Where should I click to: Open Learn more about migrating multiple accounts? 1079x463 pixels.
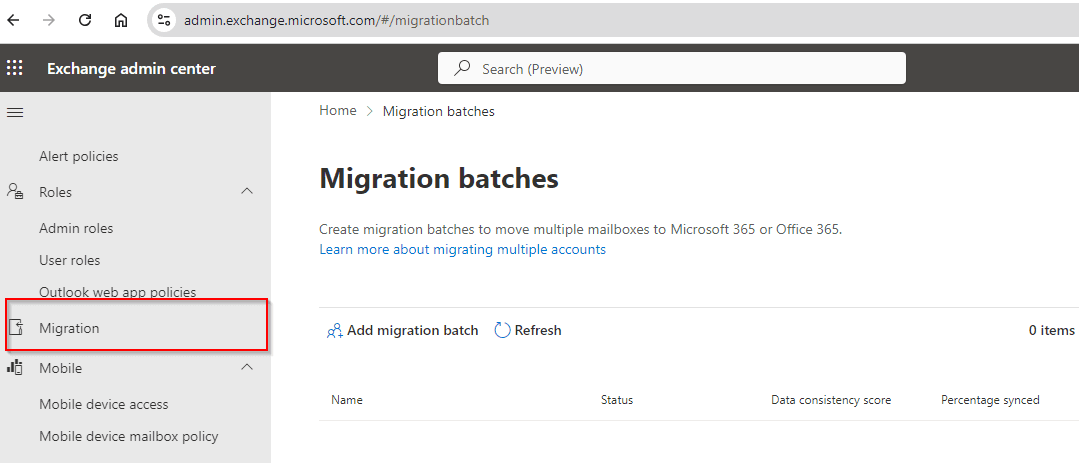462,249
